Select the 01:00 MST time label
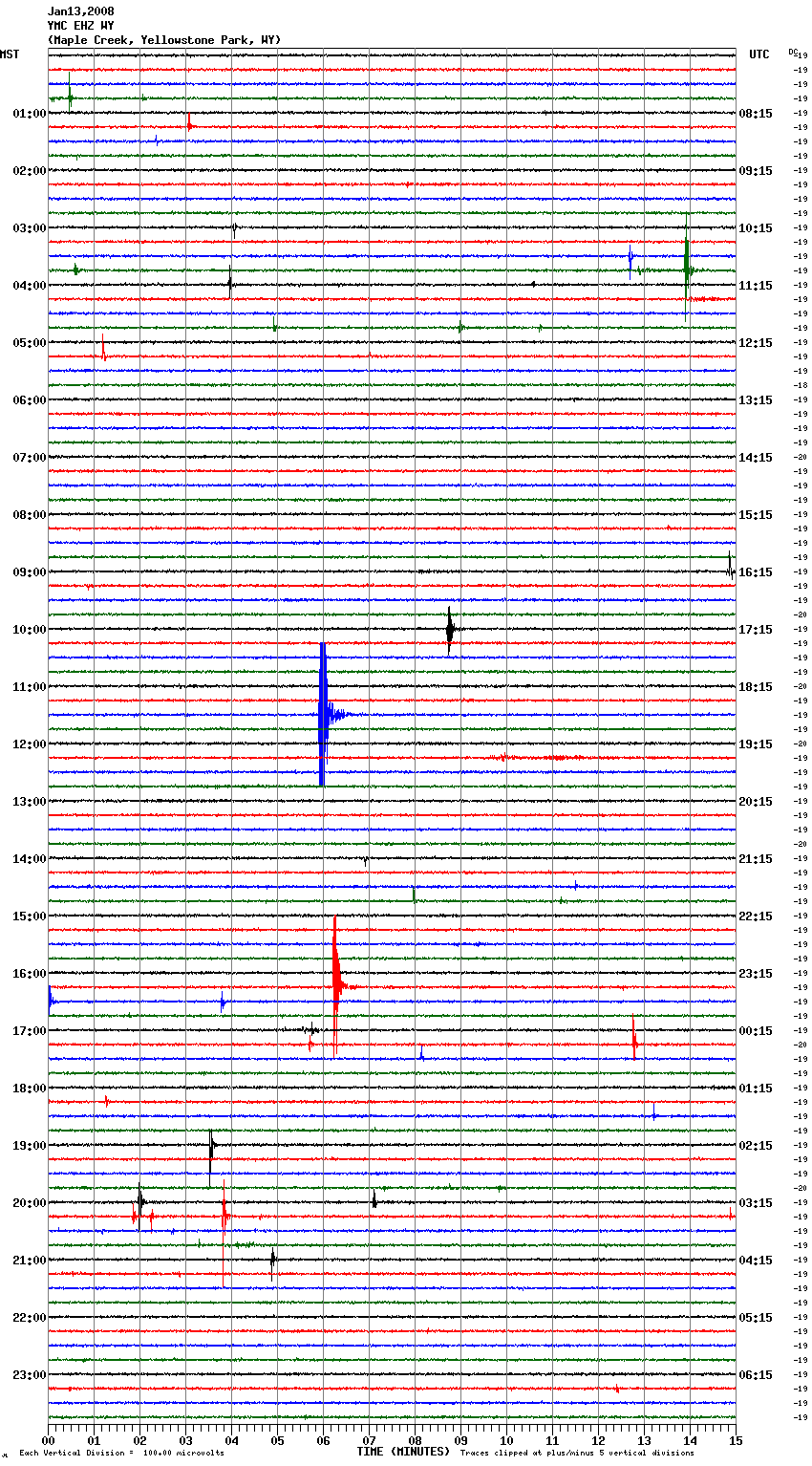This screenshot has width=812, height=1466. (x=29, y=114)
